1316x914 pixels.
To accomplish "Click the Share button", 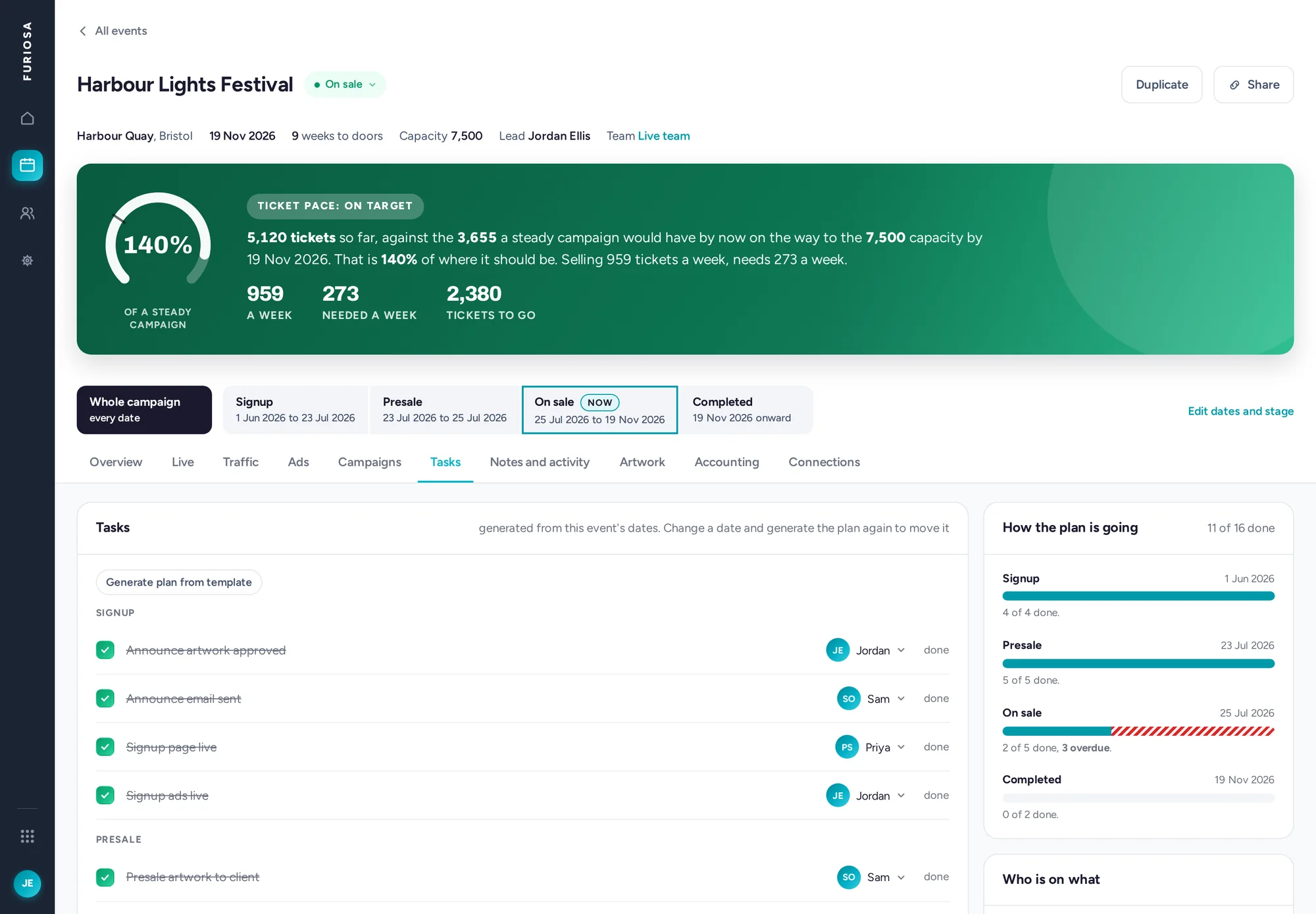I will (x=1253, y=84).
